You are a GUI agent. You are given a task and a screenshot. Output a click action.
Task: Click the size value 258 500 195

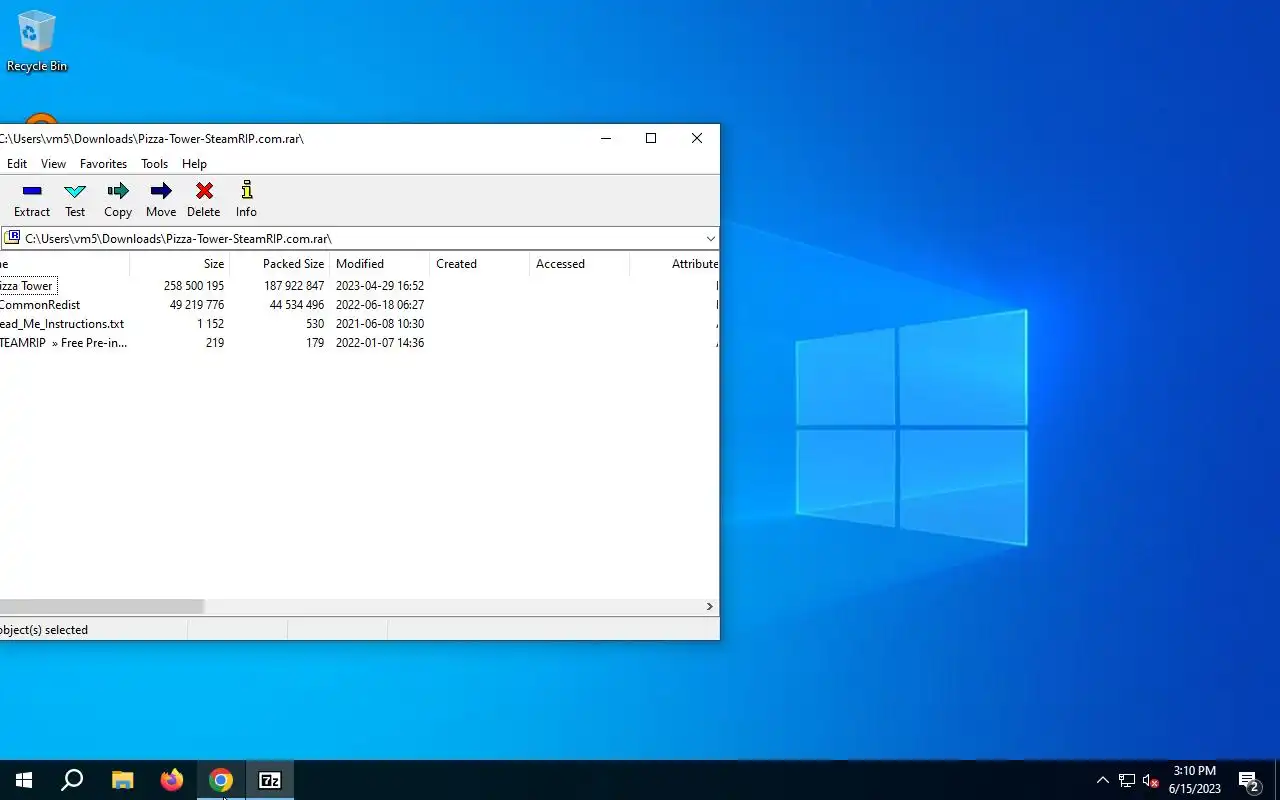point(194,286)
